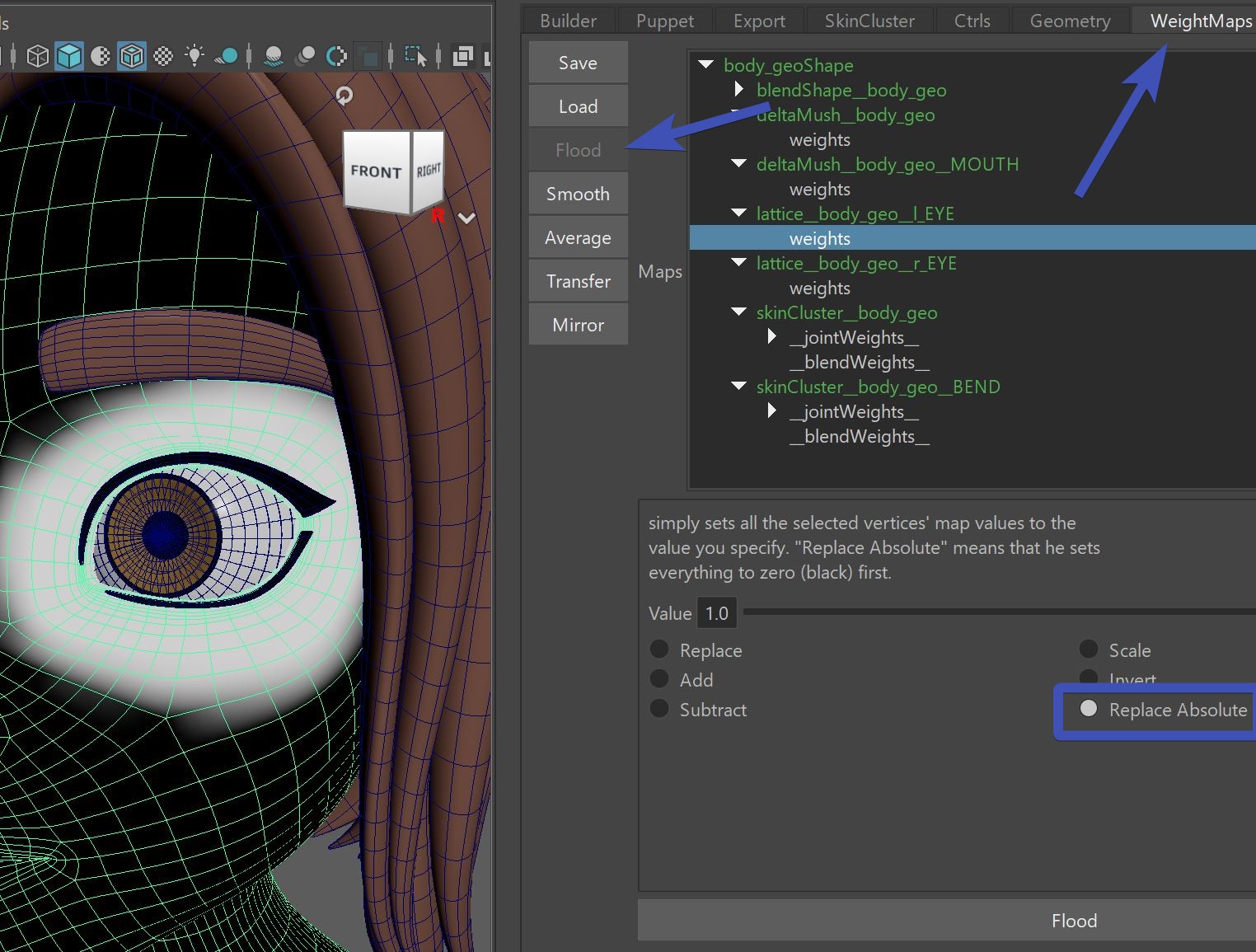Click the RIGHT face of view cube
This screenshot has width=1256, height=952.
click(x=428, y=170)
